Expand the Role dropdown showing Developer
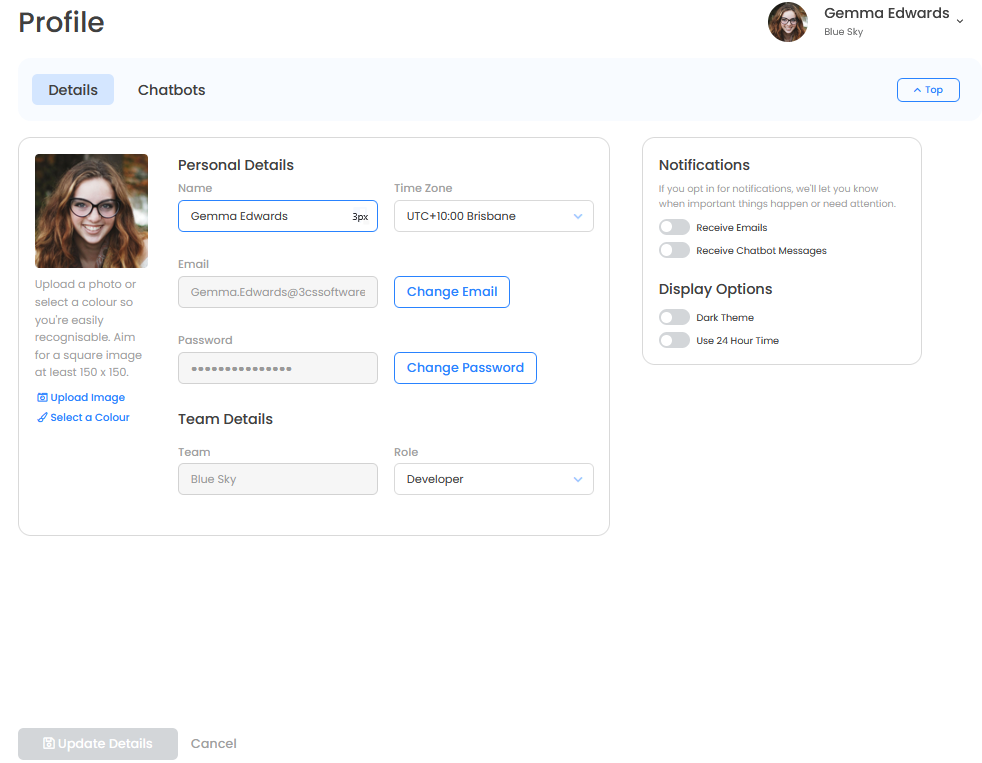 pos(493,479)
